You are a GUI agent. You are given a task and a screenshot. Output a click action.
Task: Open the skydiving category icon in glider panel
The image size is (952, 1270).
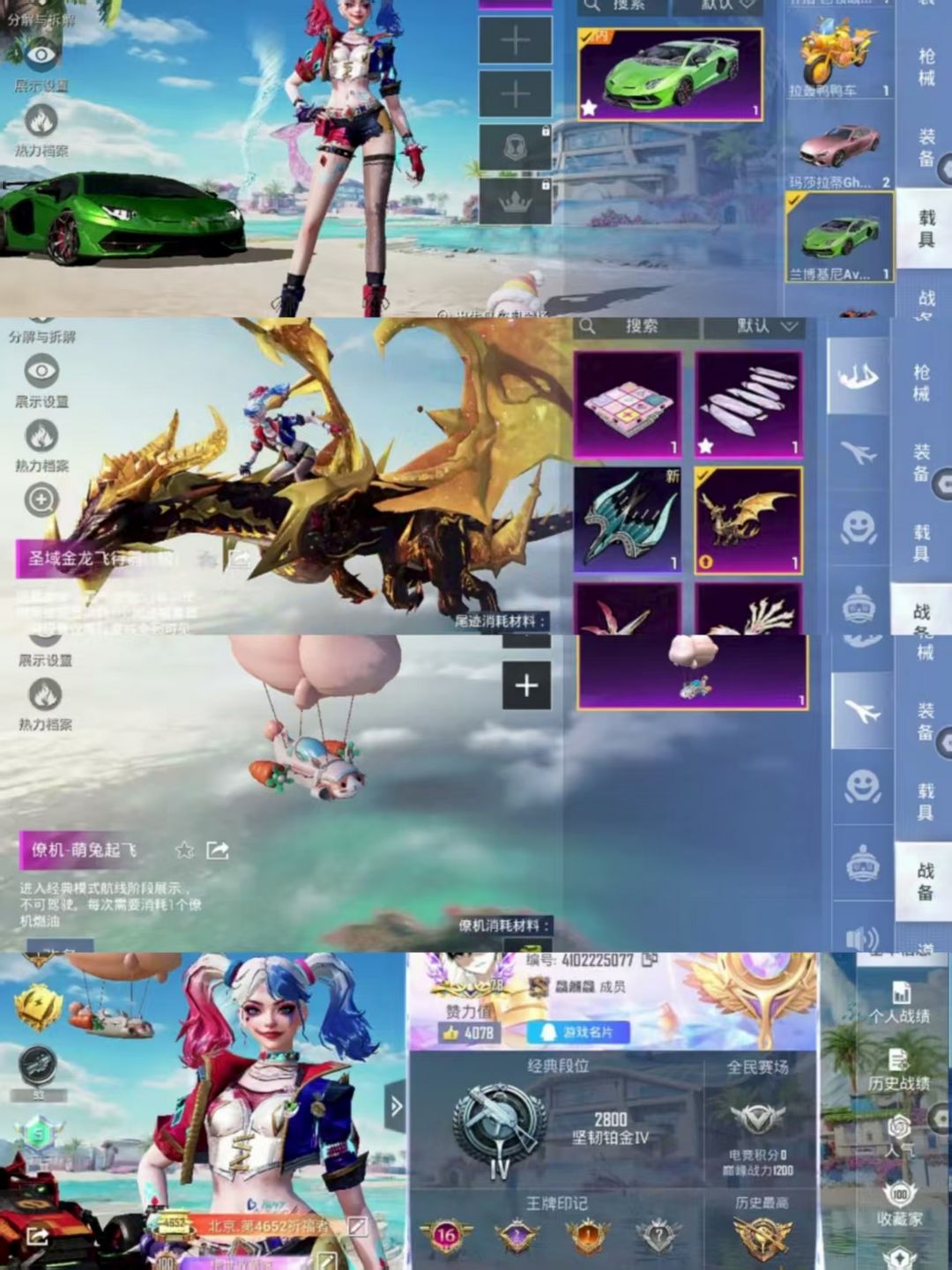click(858, 376)
